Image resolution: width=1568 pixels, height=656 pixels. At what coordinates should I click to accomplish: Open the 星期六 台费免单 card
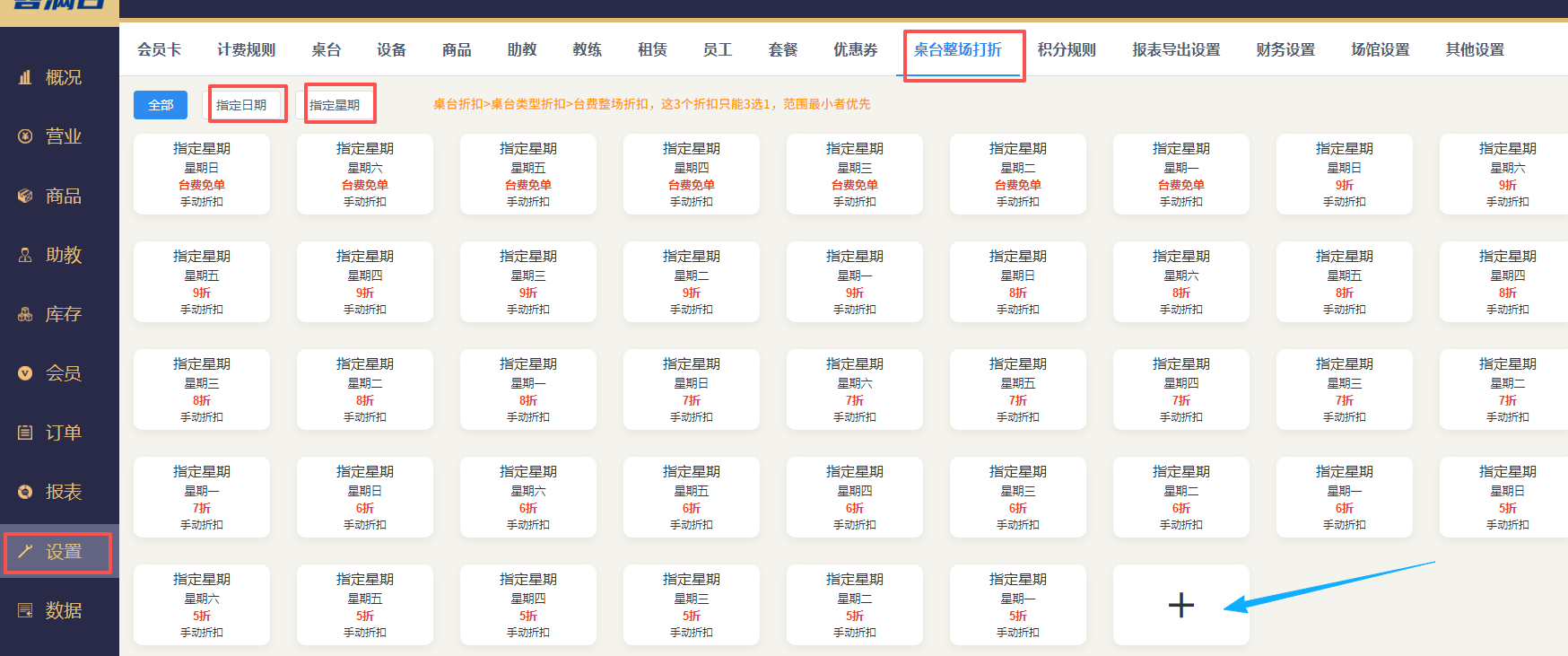click(x=365, y=174)
